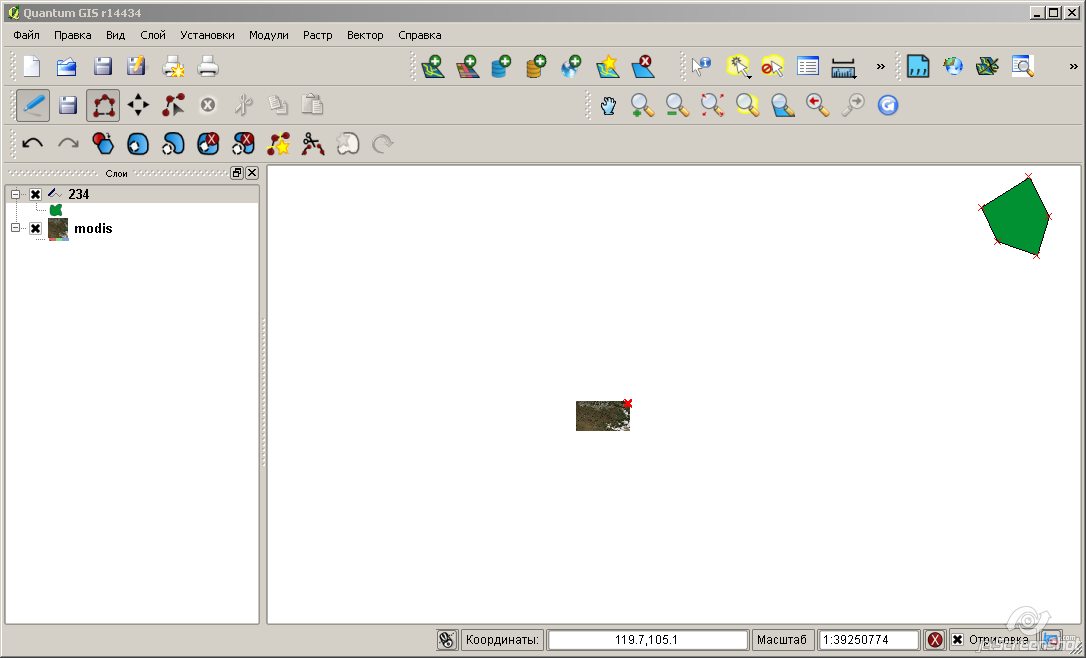
Task: Click the scale field 1:39250774
Action: [x=869, y=639]
